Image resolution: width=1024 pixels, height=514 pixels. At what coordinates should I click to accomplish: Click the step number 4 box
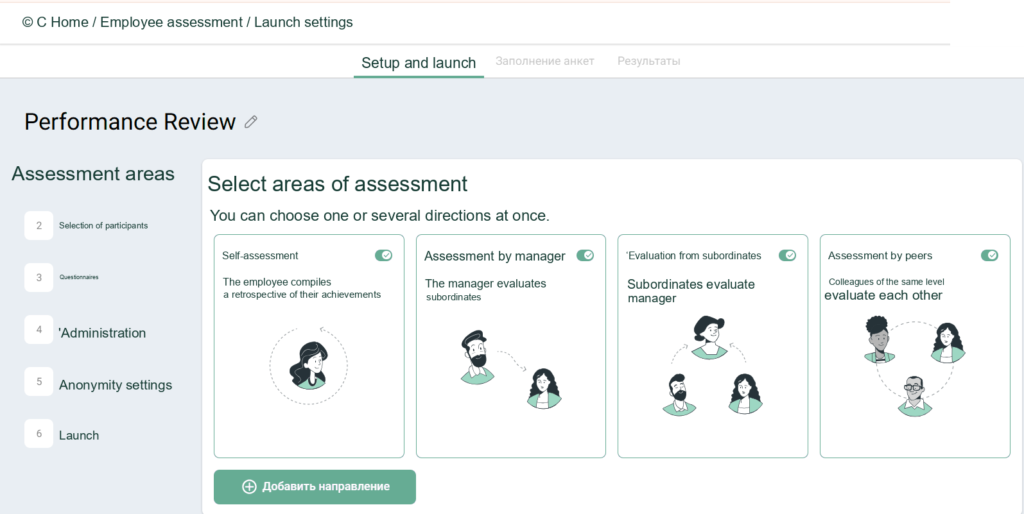39,330
